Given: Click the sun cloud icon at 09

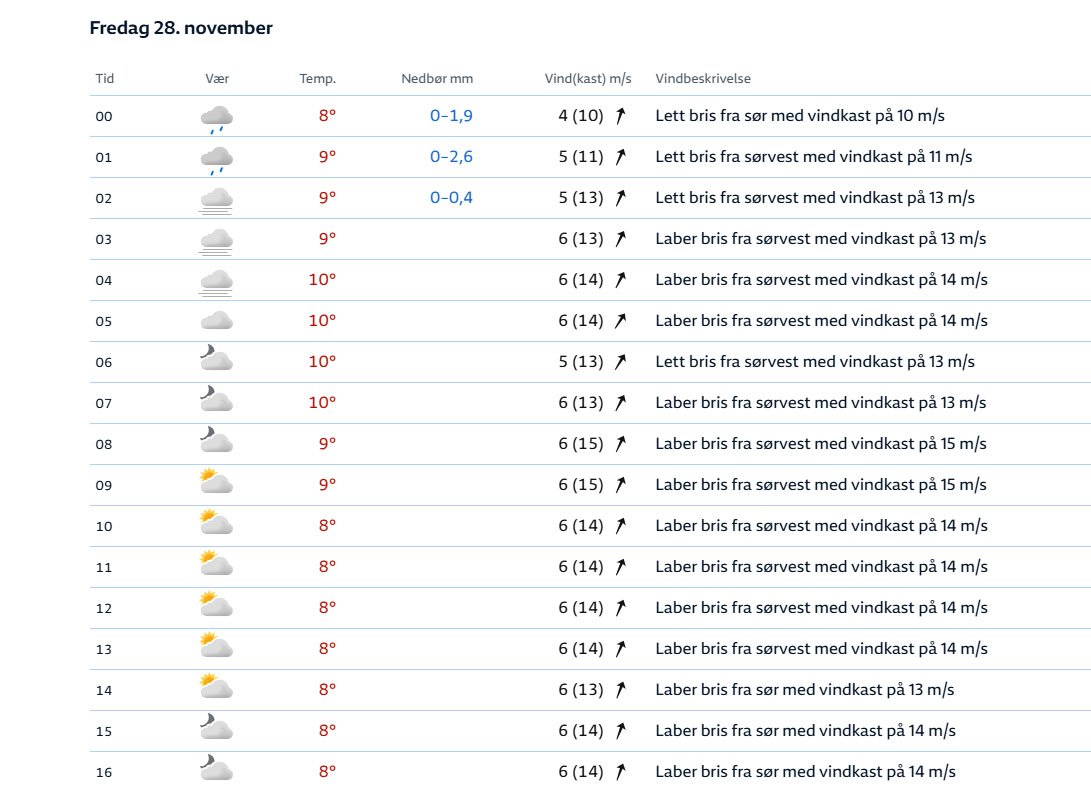Looking at the screenshot, I should click(x=216, y=483).
